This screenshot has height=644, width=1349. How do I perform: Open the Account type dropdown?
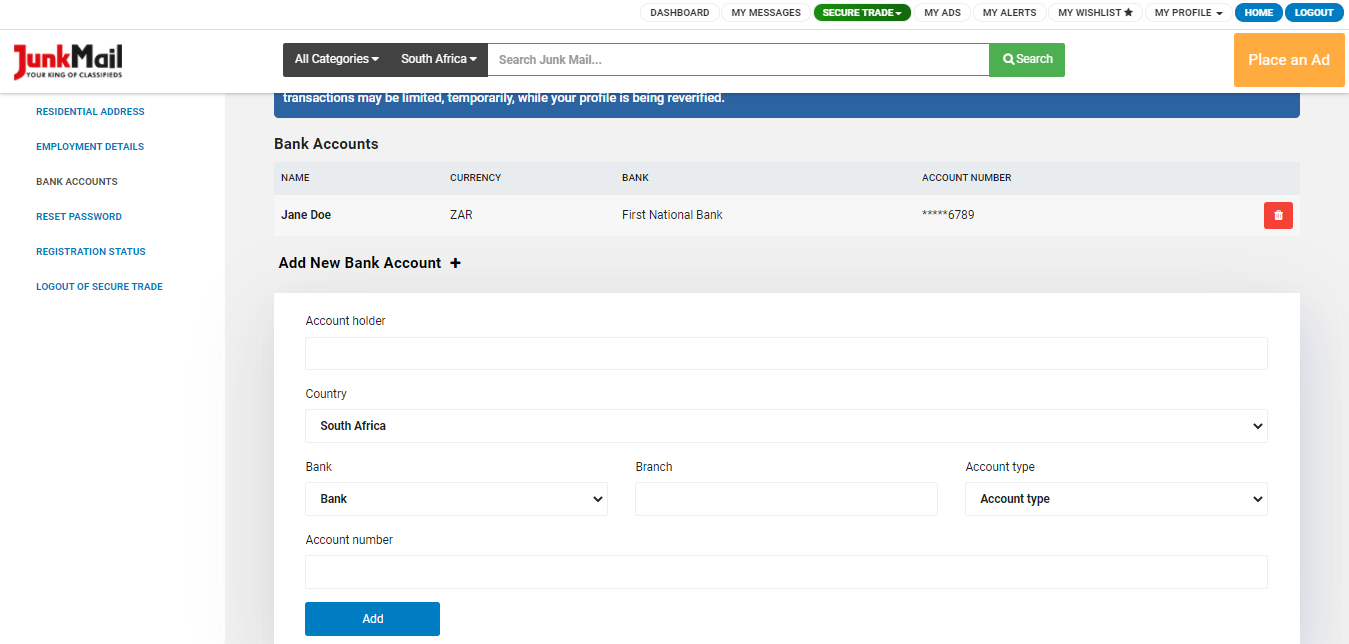1115,499
